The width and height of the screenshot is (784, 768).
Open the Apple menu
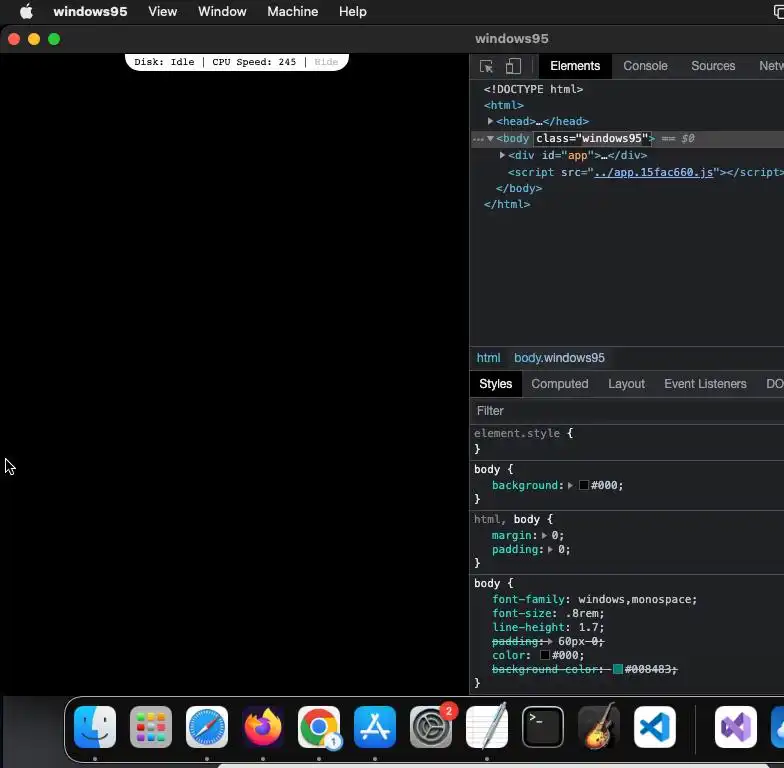[x=26, y=11]
